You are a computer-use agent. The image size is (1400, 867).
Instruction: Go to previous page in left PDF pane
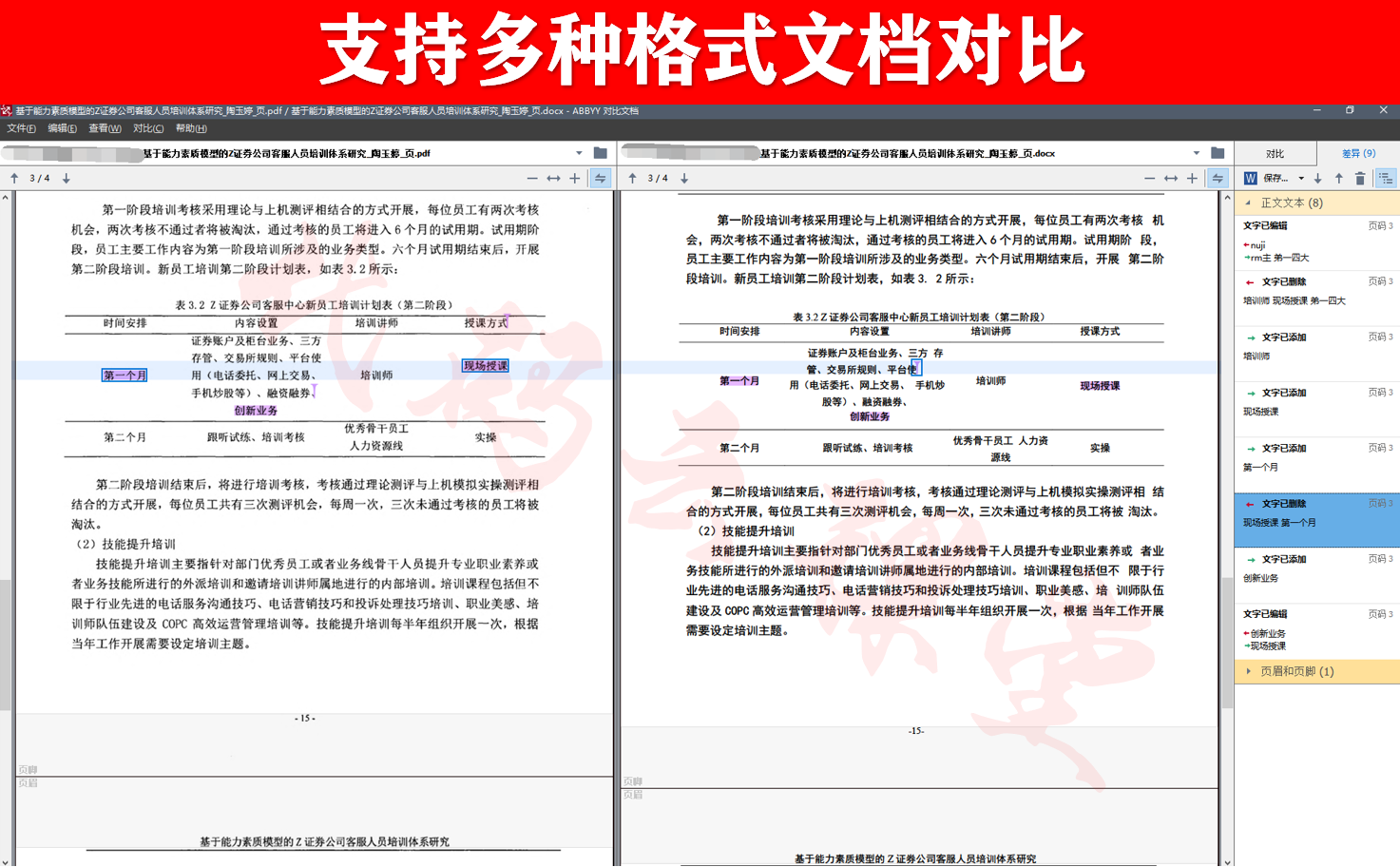click(14, 179)
